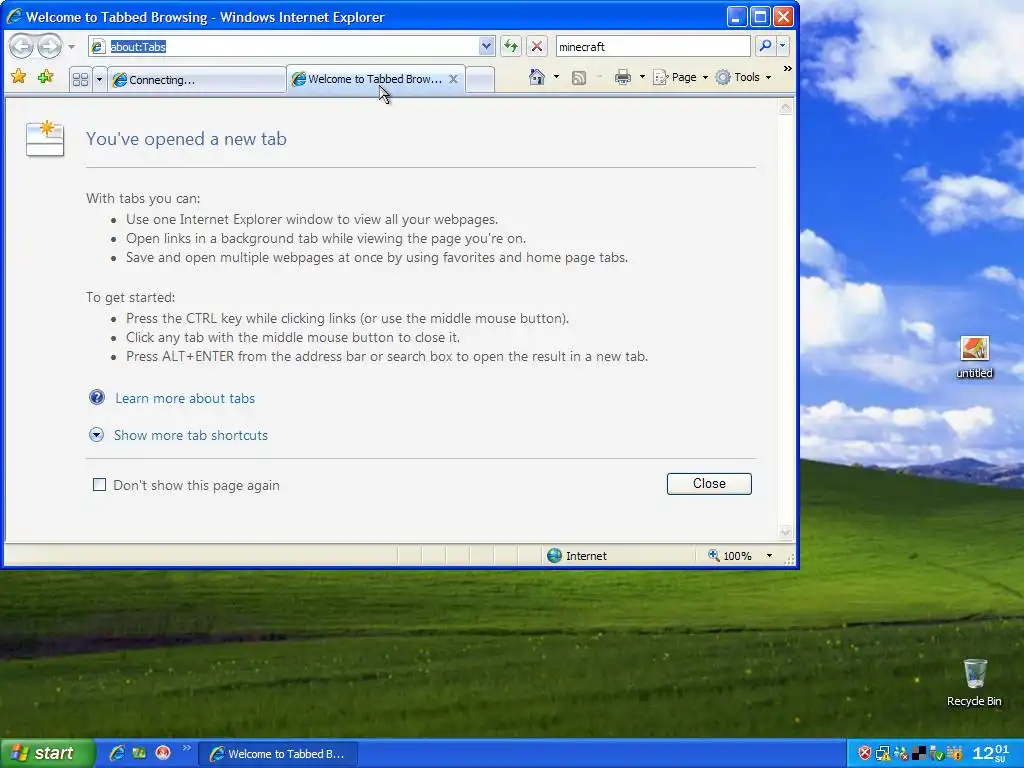Open a new blank tab
Image resolution: width=1024 pixels, height=768 pixels.
pyautogui.click(x=480, y=80)
